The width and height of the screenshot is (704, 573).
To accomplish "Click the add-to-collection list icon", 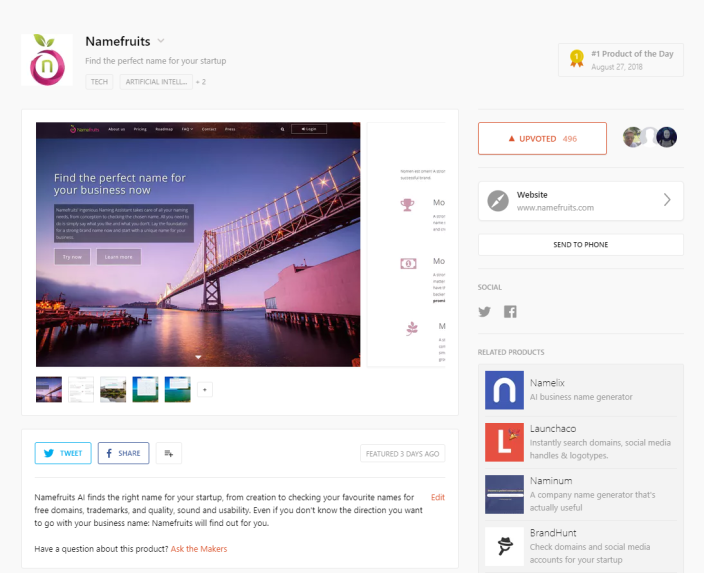I will [x=168, y=453].
